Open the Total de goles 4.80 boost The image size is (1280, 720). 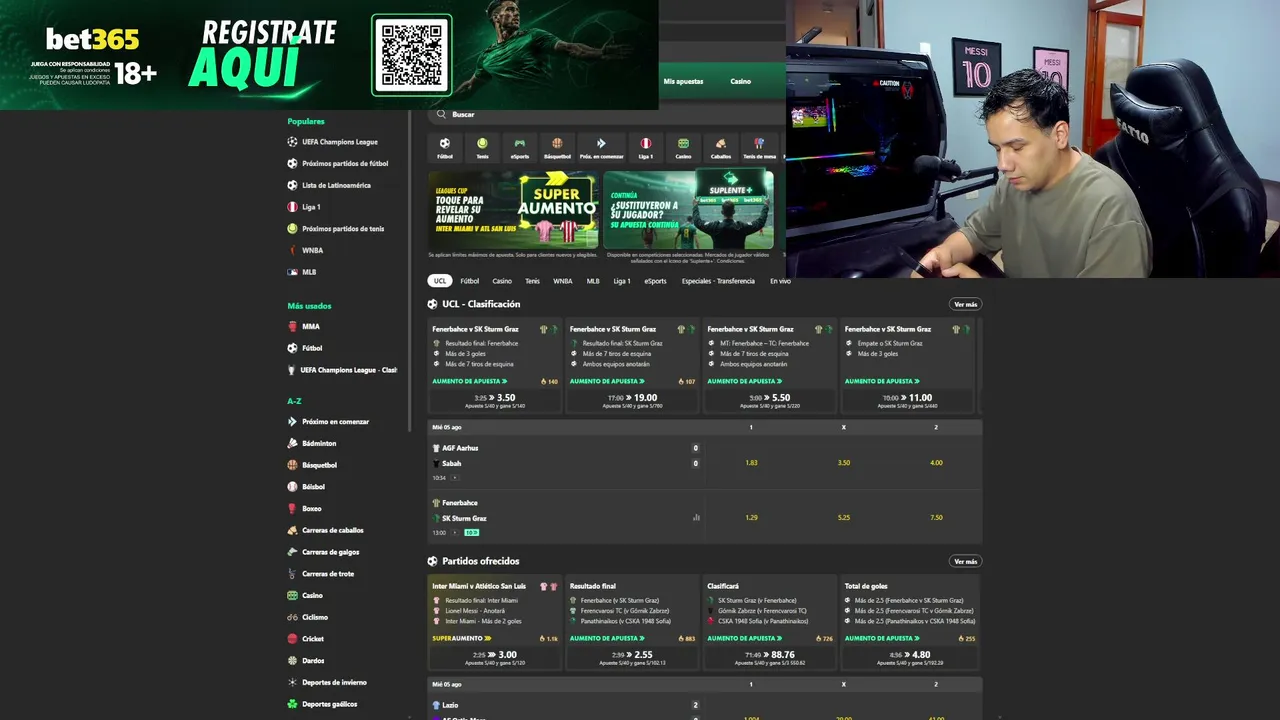[908, 656]
